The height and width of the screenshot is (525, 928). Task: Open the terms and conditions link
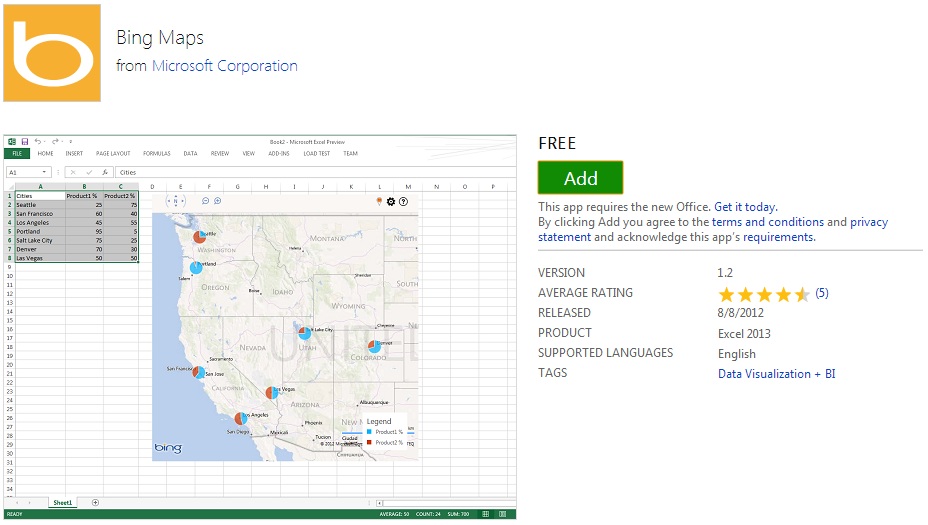click(x=768, y=222)
